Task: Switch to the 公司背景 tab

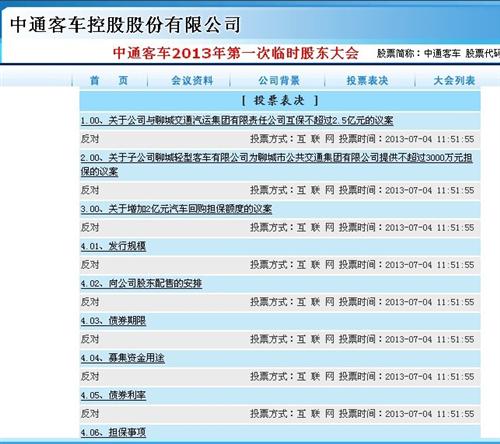Action: (279, 80)
